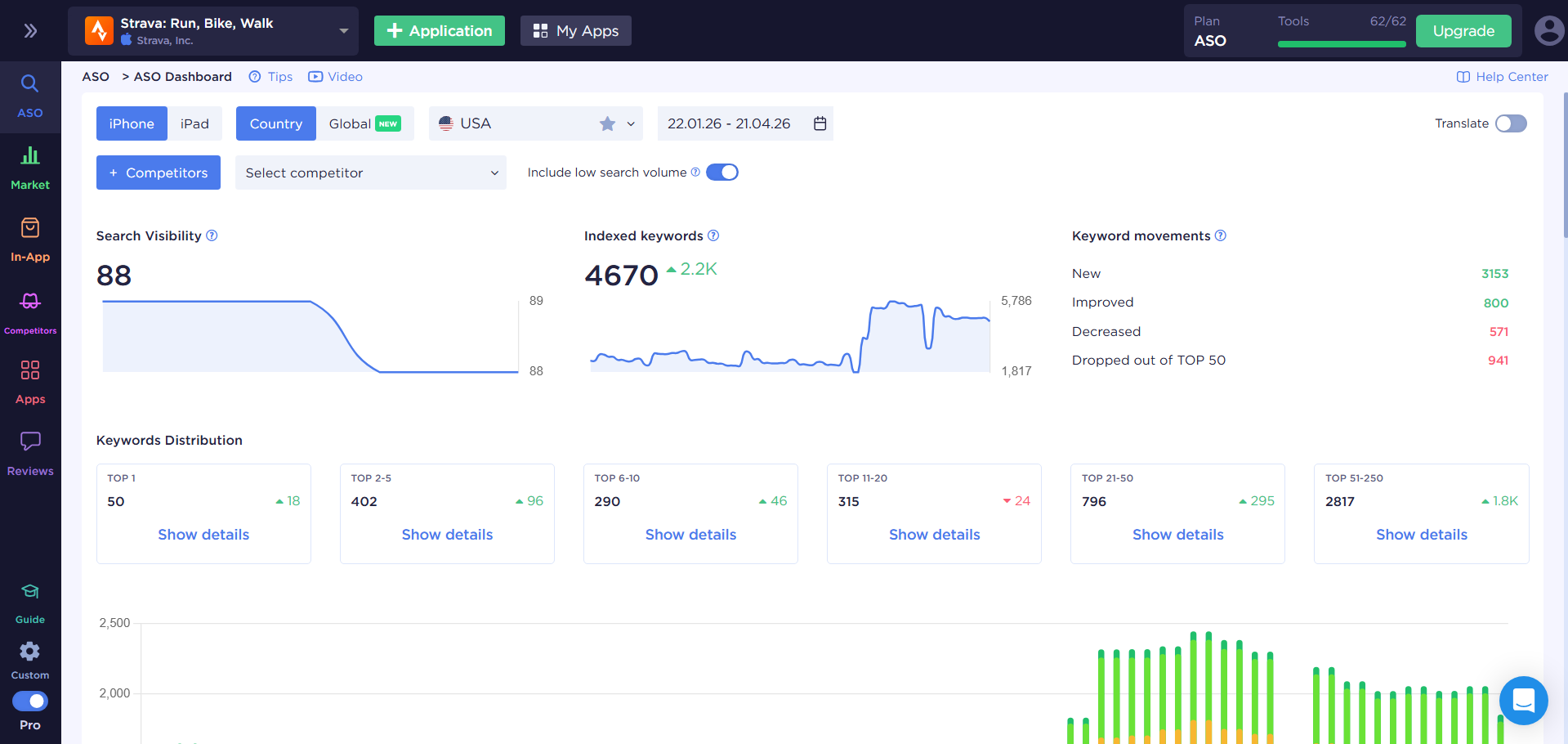
Task: Enable the Translate toggle
Action: [x=1510, y=123]
